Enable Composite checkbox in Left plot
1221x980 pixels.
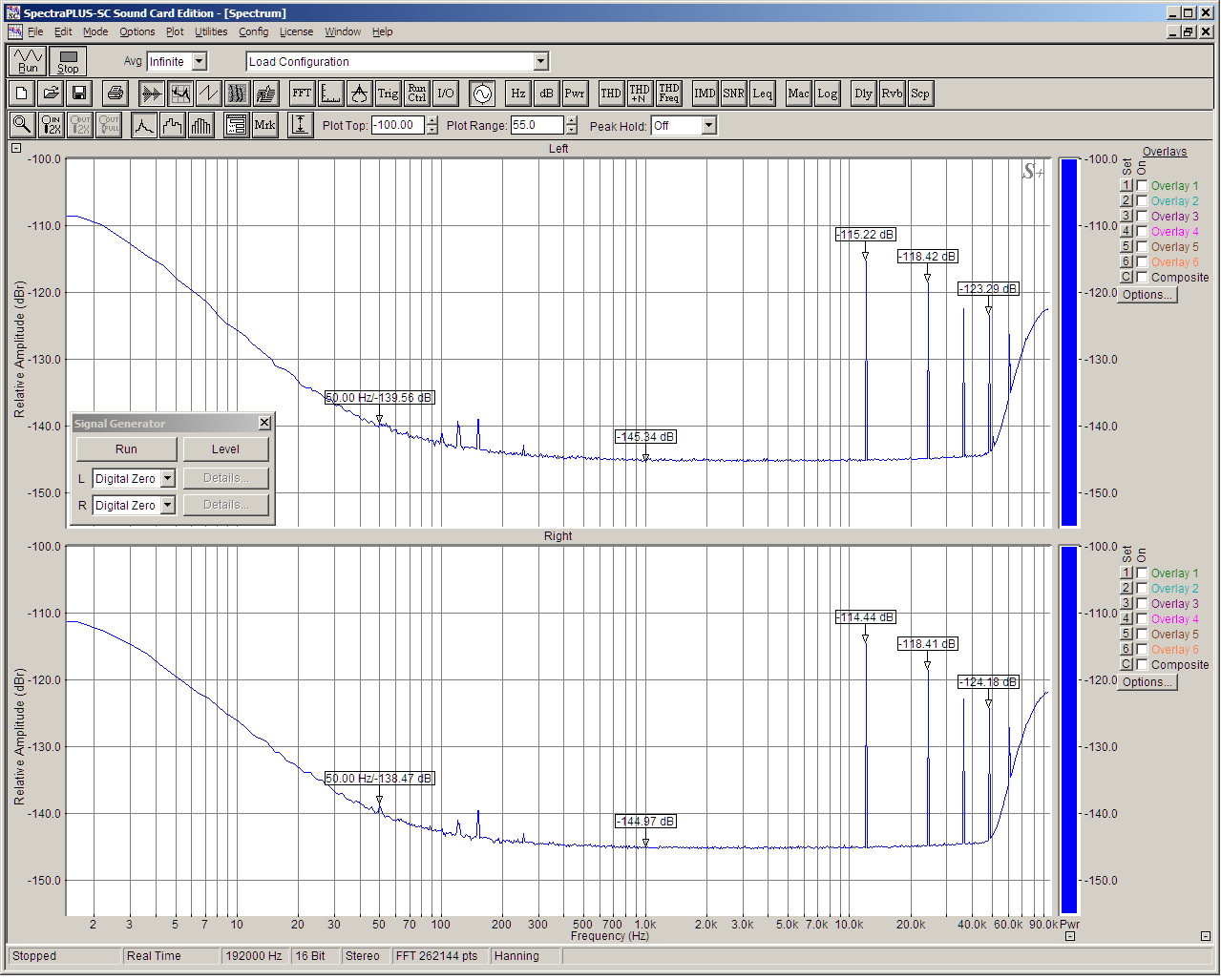point(1142,278)
